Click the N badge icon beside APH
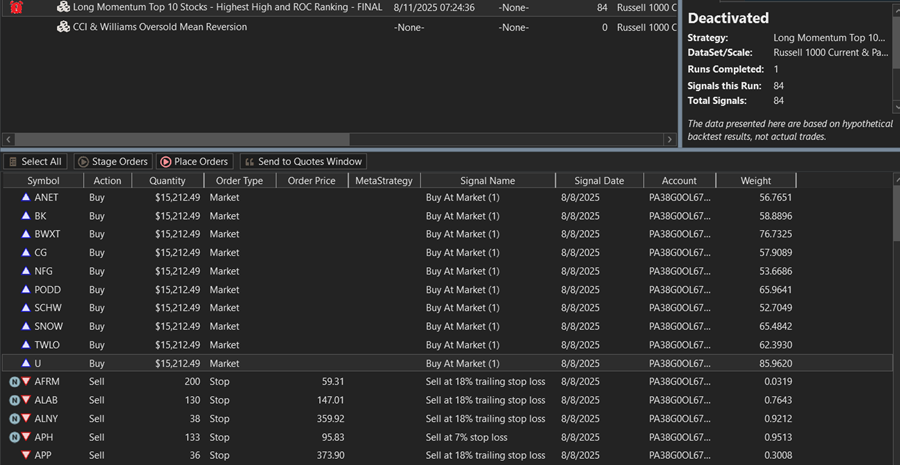 click(x=14, y=437)
